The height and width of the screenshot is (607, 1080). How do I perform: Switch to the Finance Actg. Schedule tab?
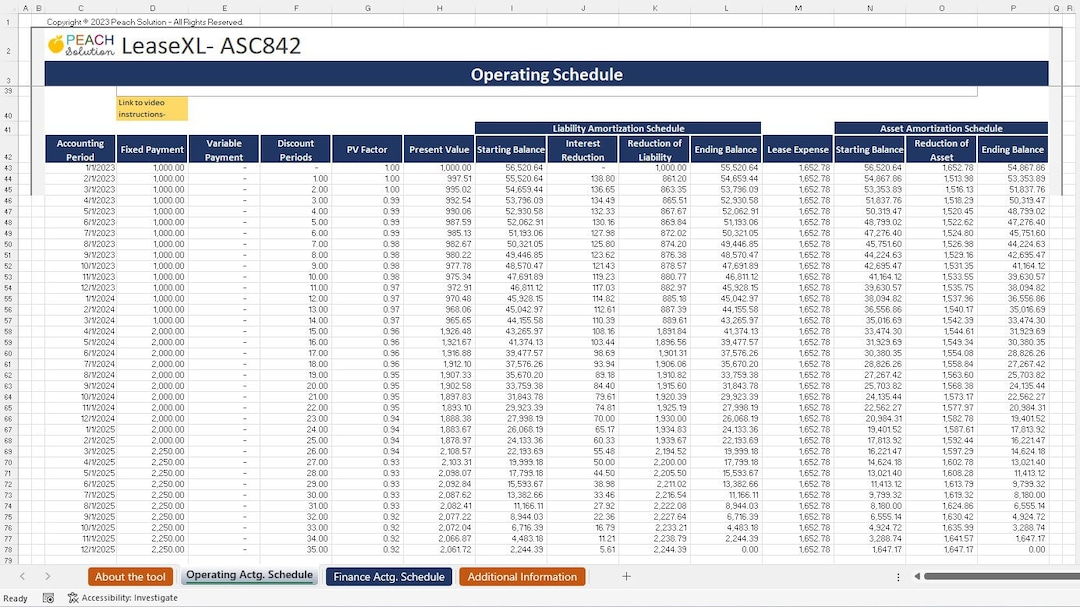[388, 577]
